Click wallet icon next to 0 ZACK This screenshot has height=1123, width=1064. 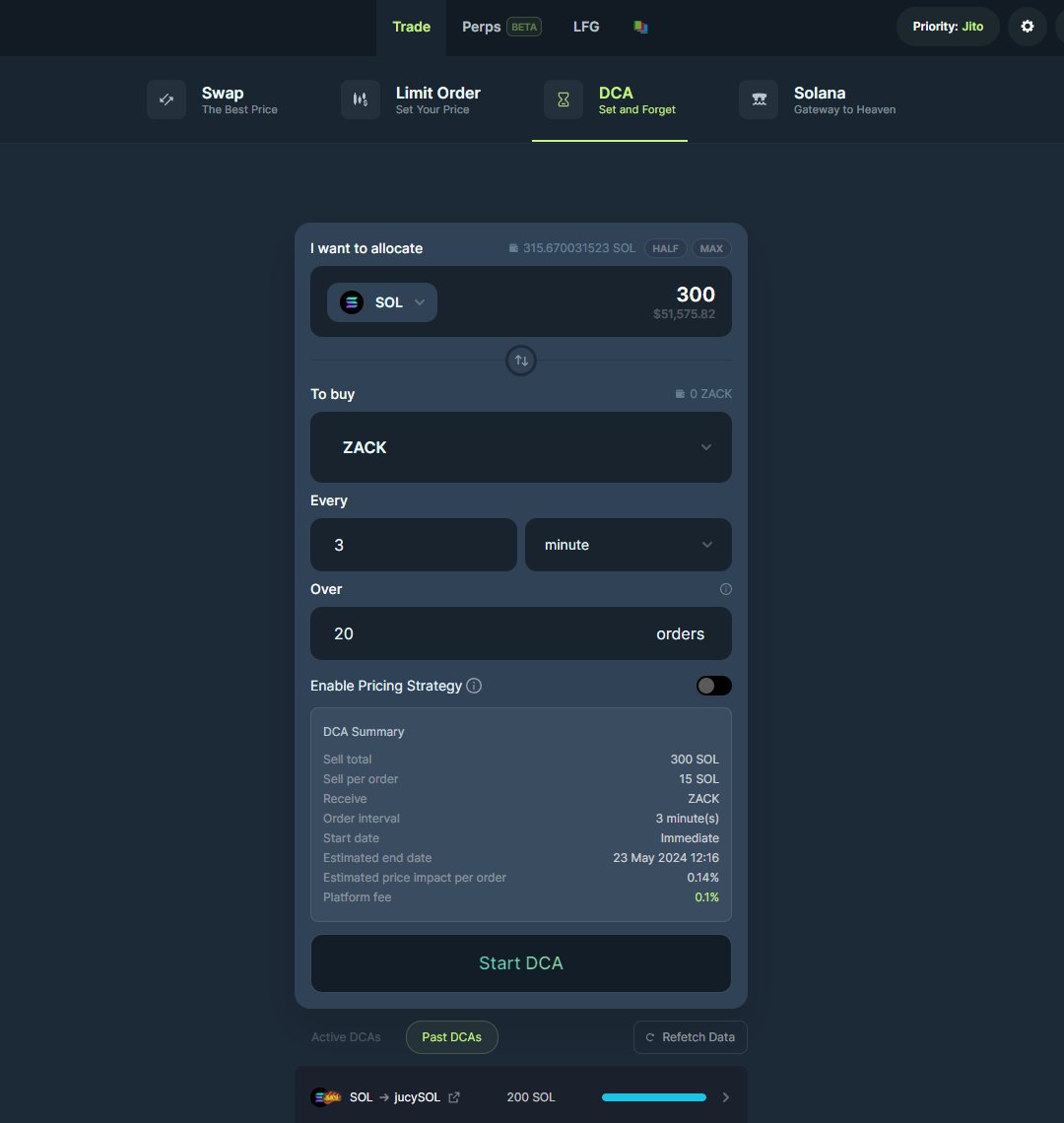[x=680, y=394]
